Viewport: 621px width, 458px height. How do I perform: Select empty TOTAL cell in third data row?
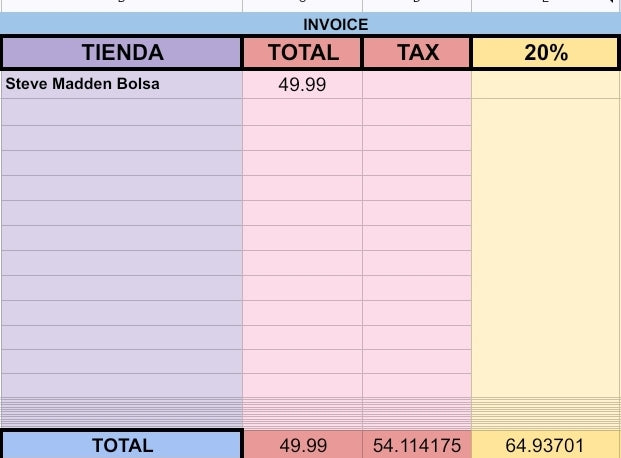coord(302,138)
